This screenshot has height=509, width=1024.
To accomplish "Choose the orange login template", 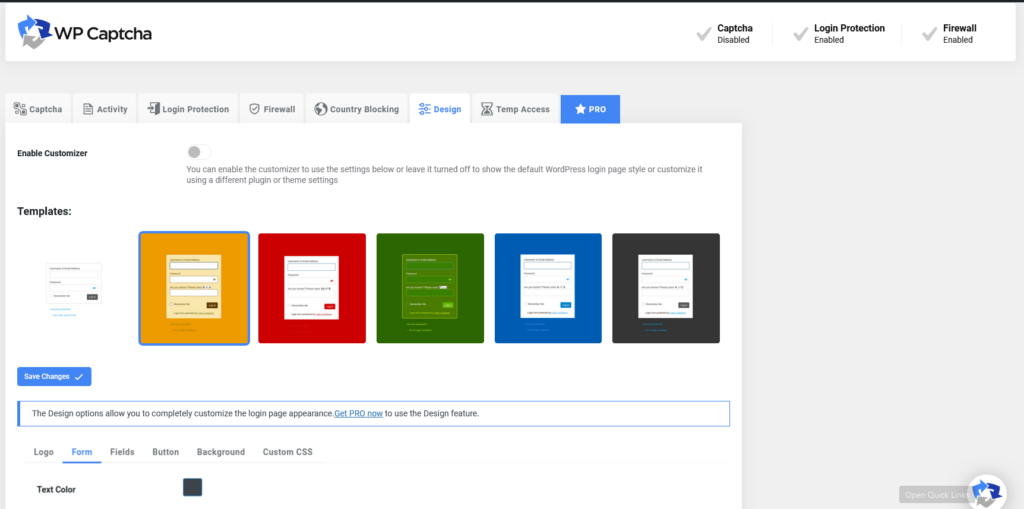I will pos(194,288).
